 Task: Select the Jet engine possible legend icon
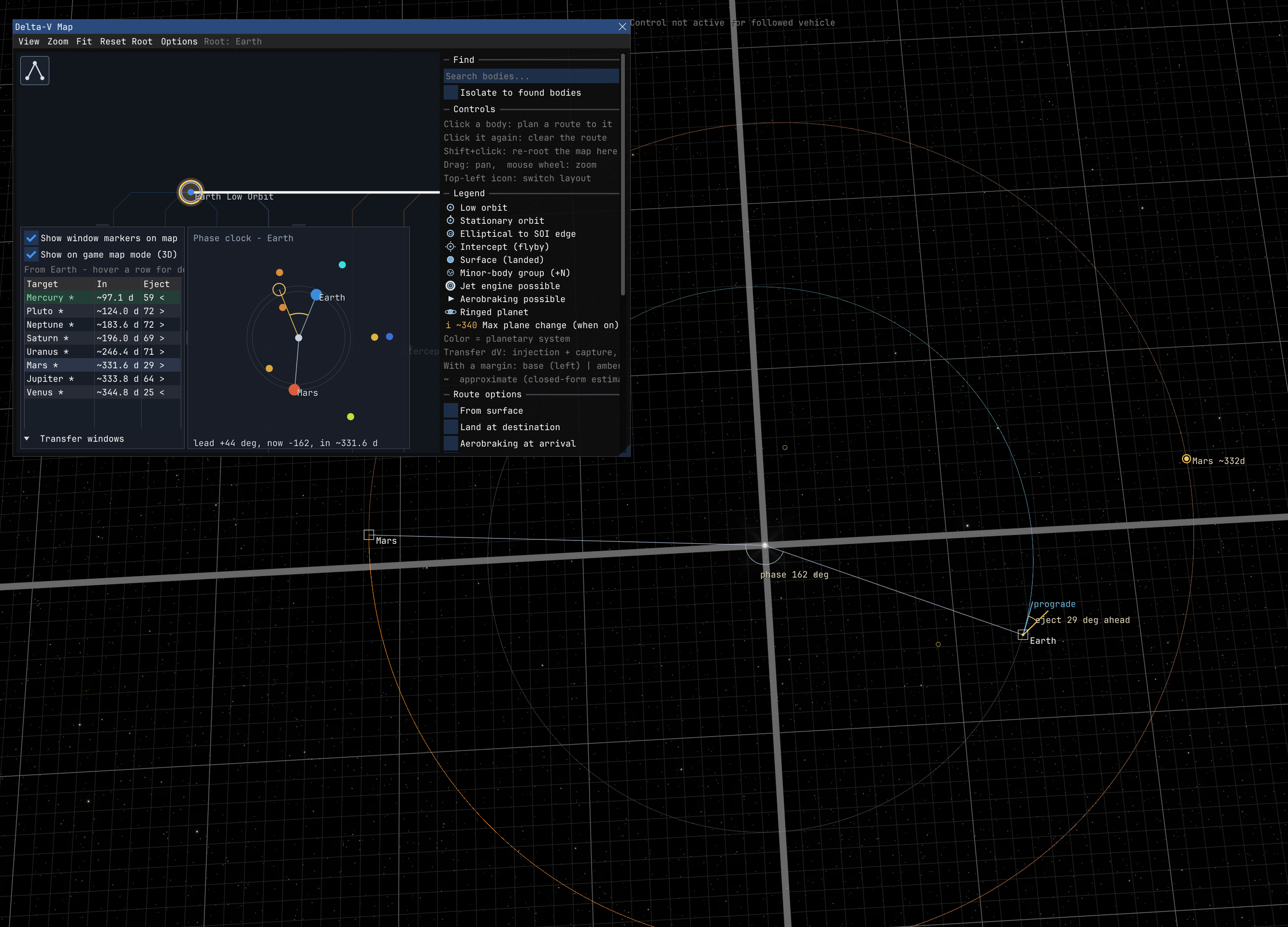(450, 286)
